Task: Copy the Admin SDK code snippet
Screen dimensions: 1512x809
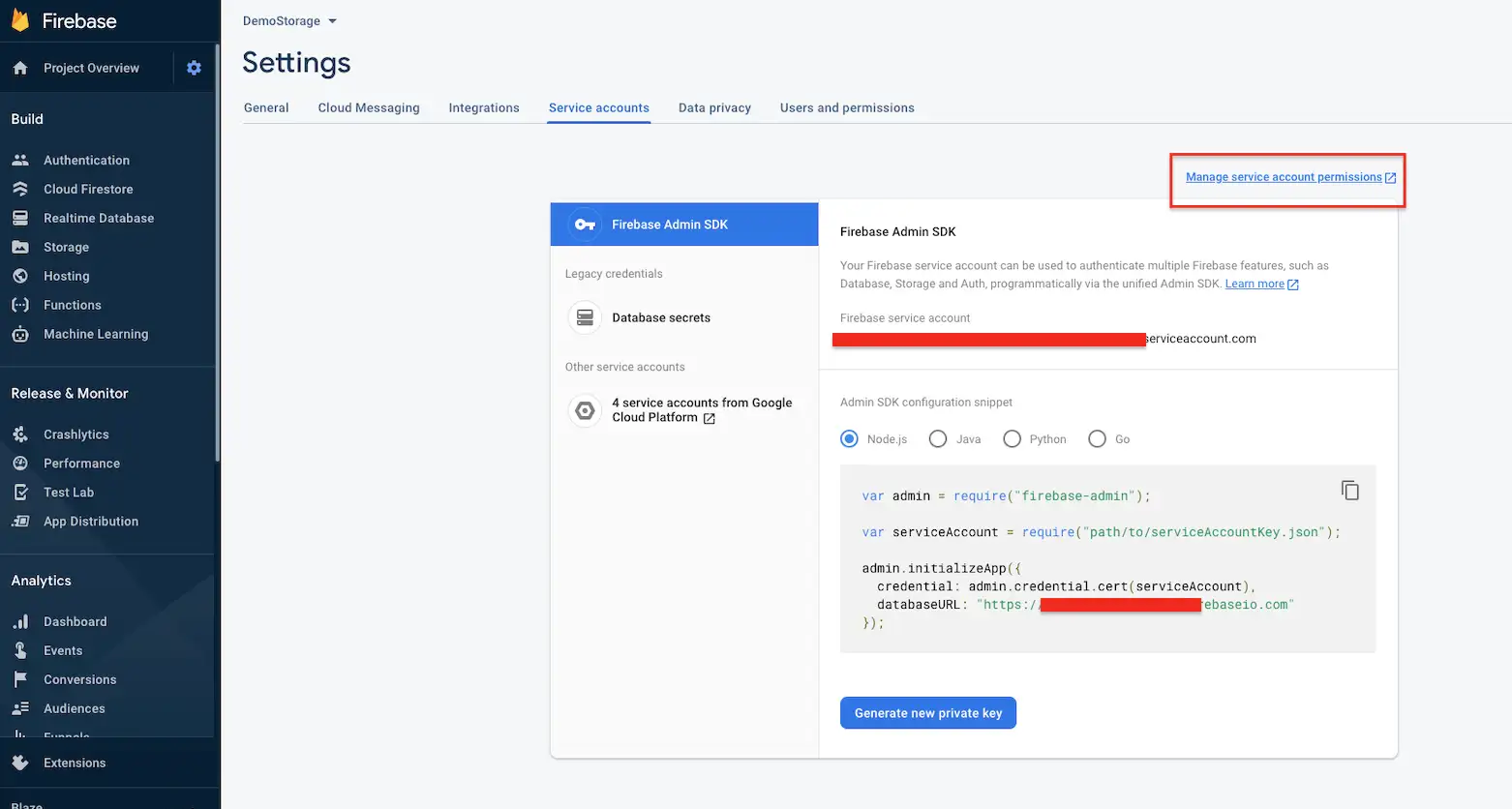Action: 1349,491
